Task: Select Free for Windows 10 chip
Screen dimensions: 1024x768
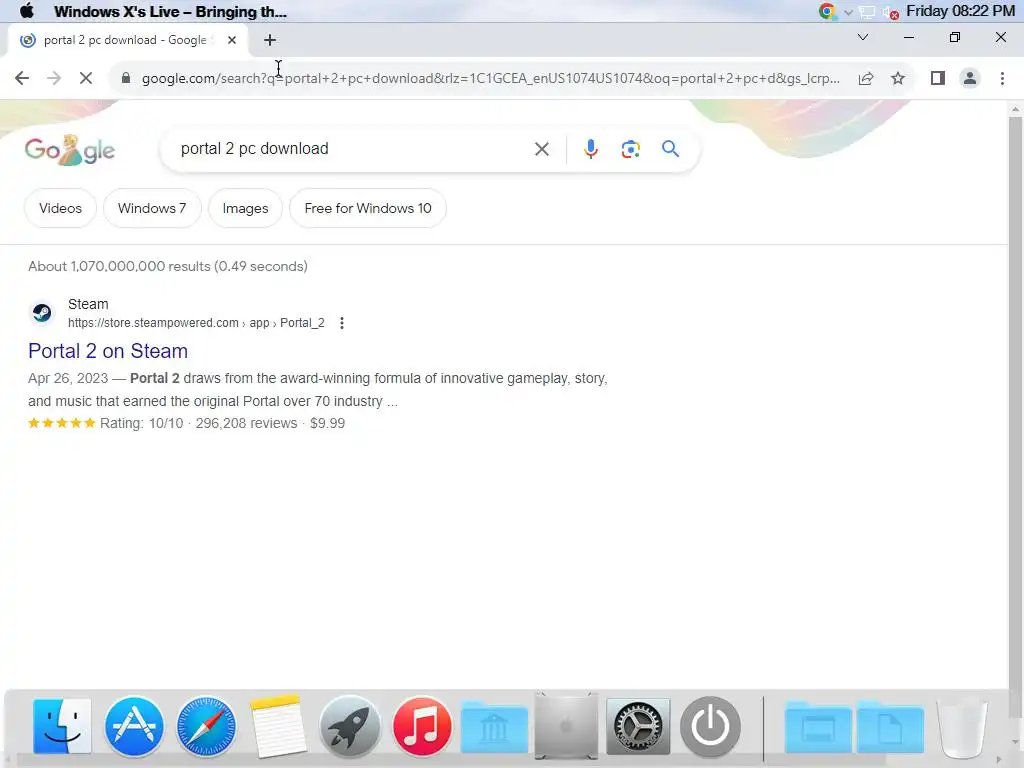Action: pos(368,208)
